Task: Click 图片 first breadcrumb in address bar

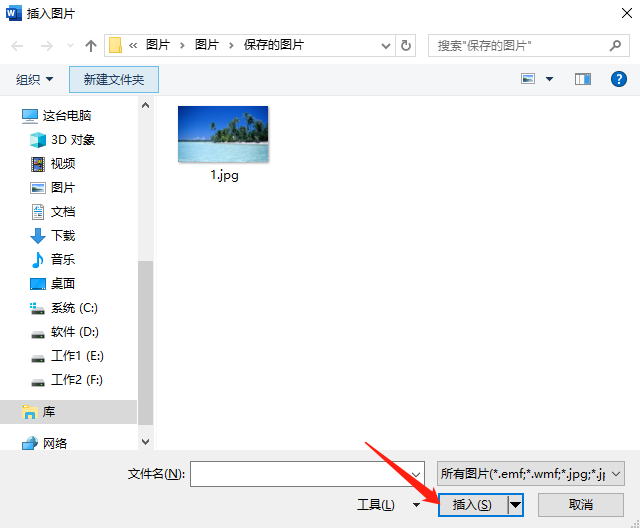Action: click(x=158, y=45)
